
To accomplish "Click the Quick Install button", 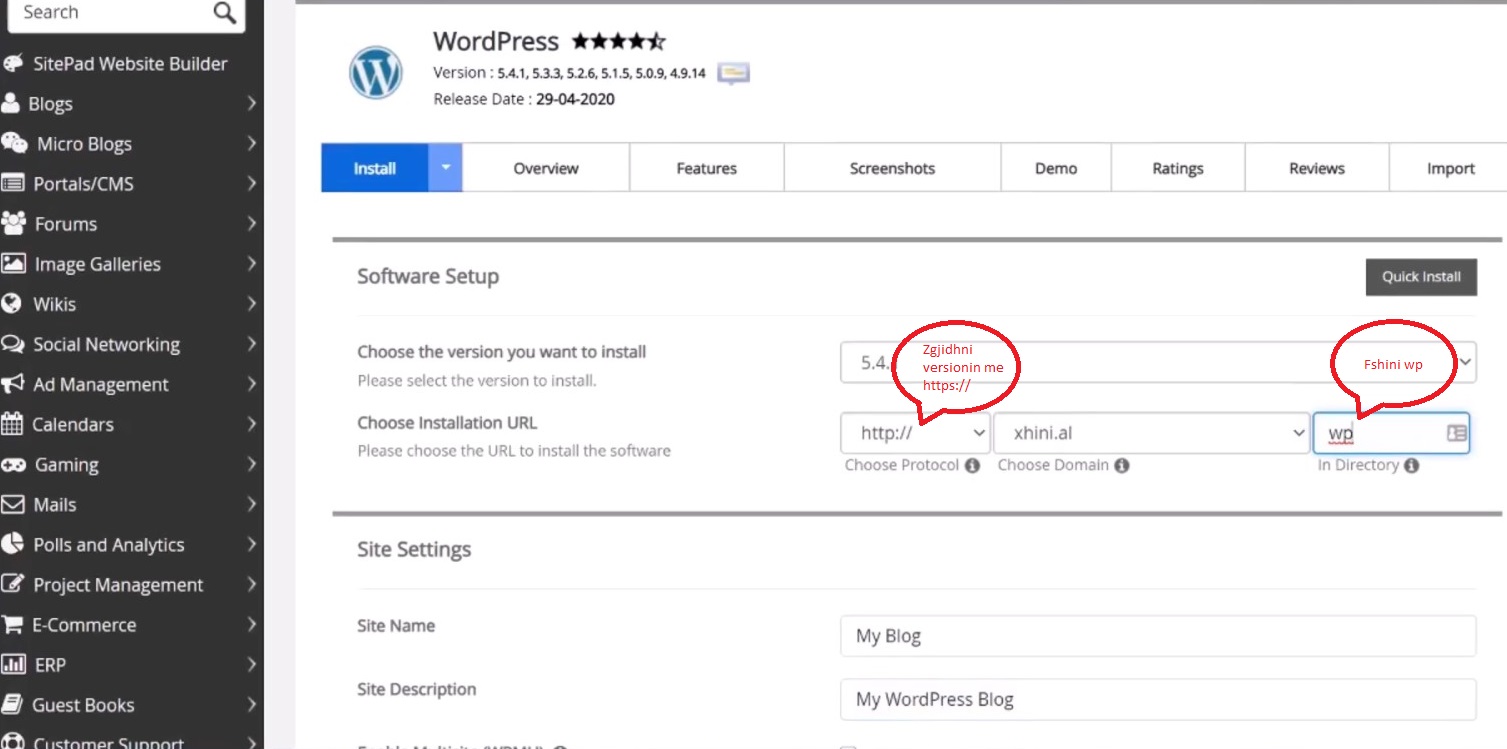I will click(x=1421, y=277).
